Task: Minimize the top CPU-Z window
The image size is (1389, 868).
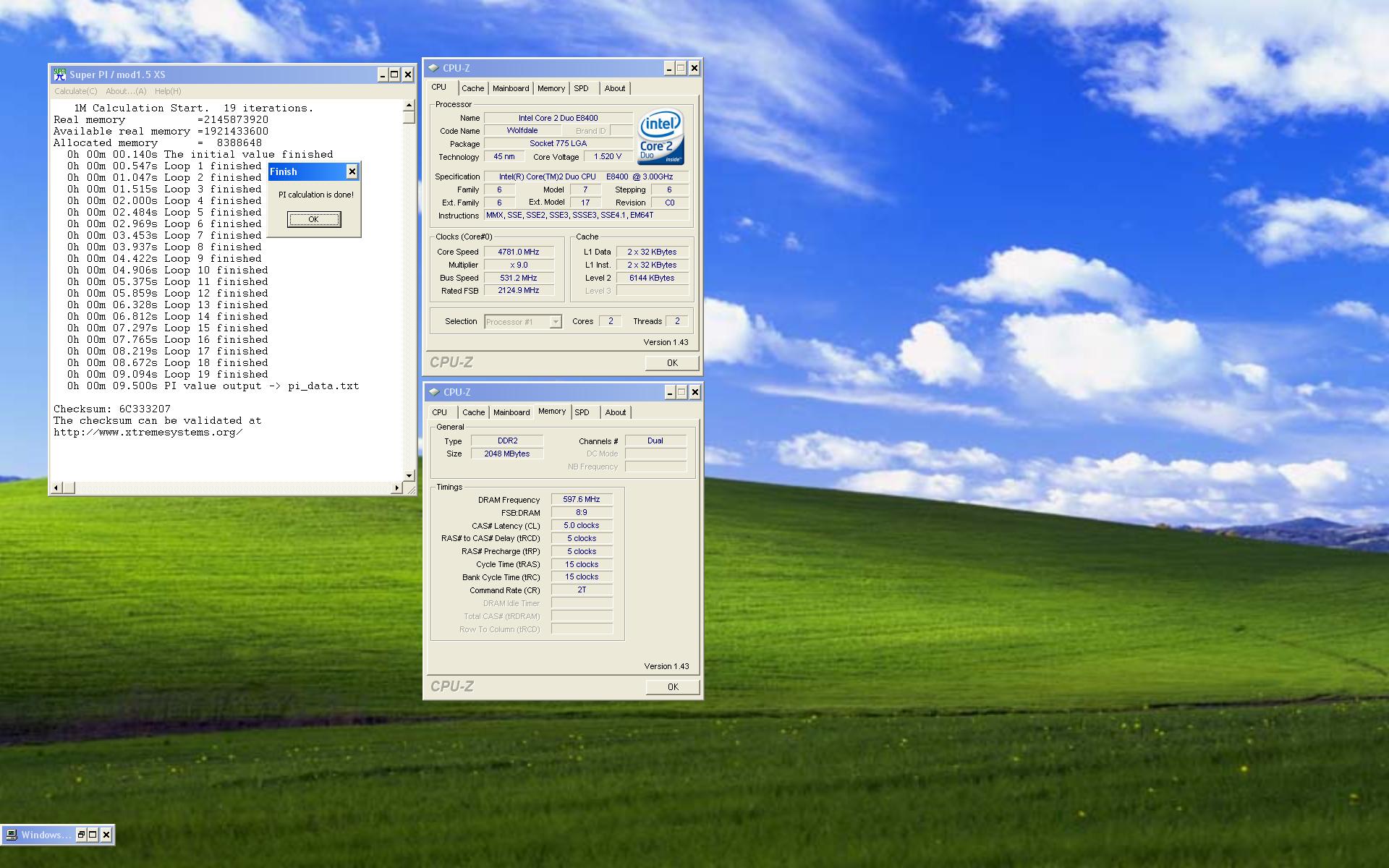Action: coord(669,68)
